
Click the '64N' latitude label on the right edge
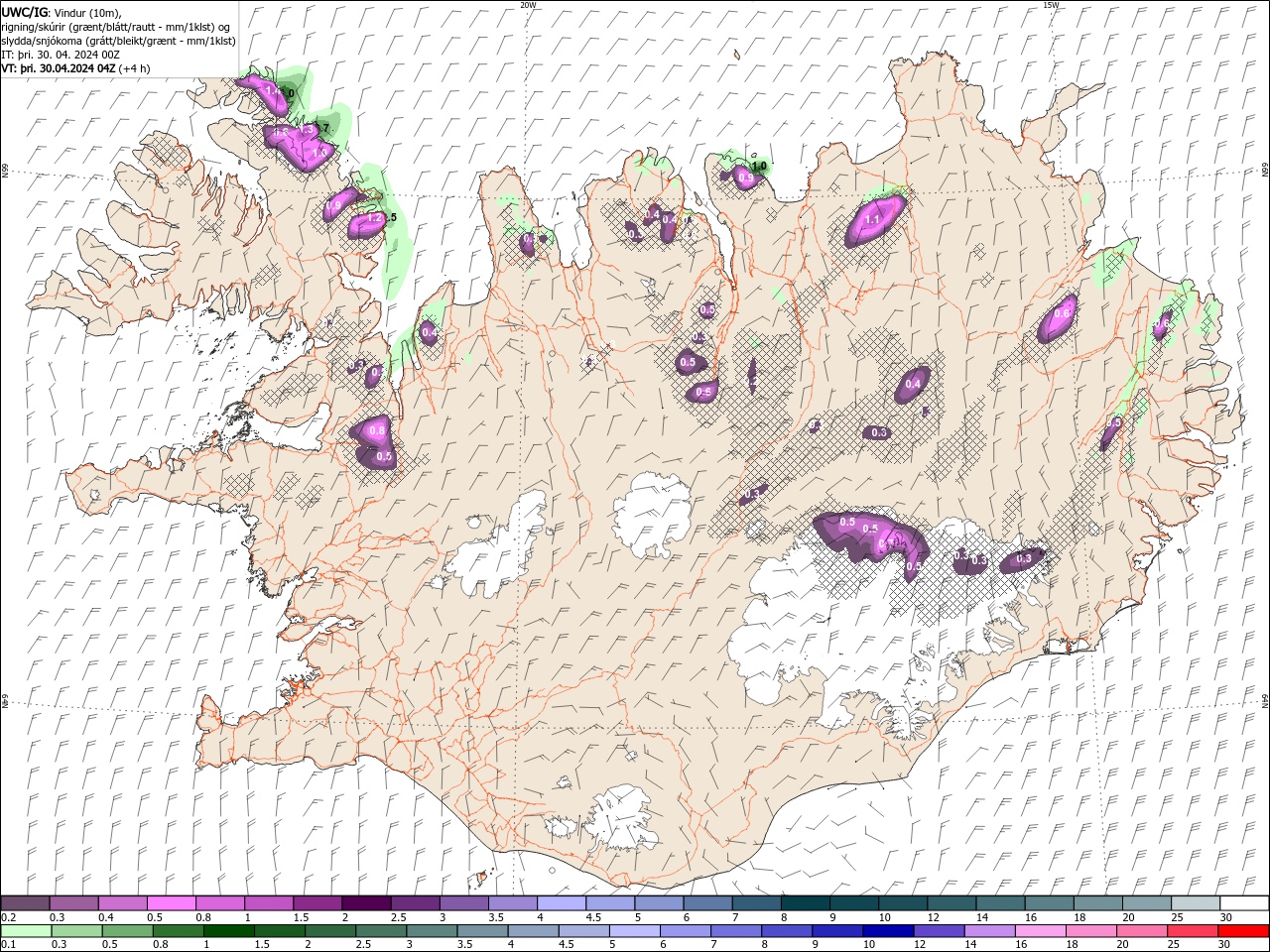click(x=1265, y=700)
